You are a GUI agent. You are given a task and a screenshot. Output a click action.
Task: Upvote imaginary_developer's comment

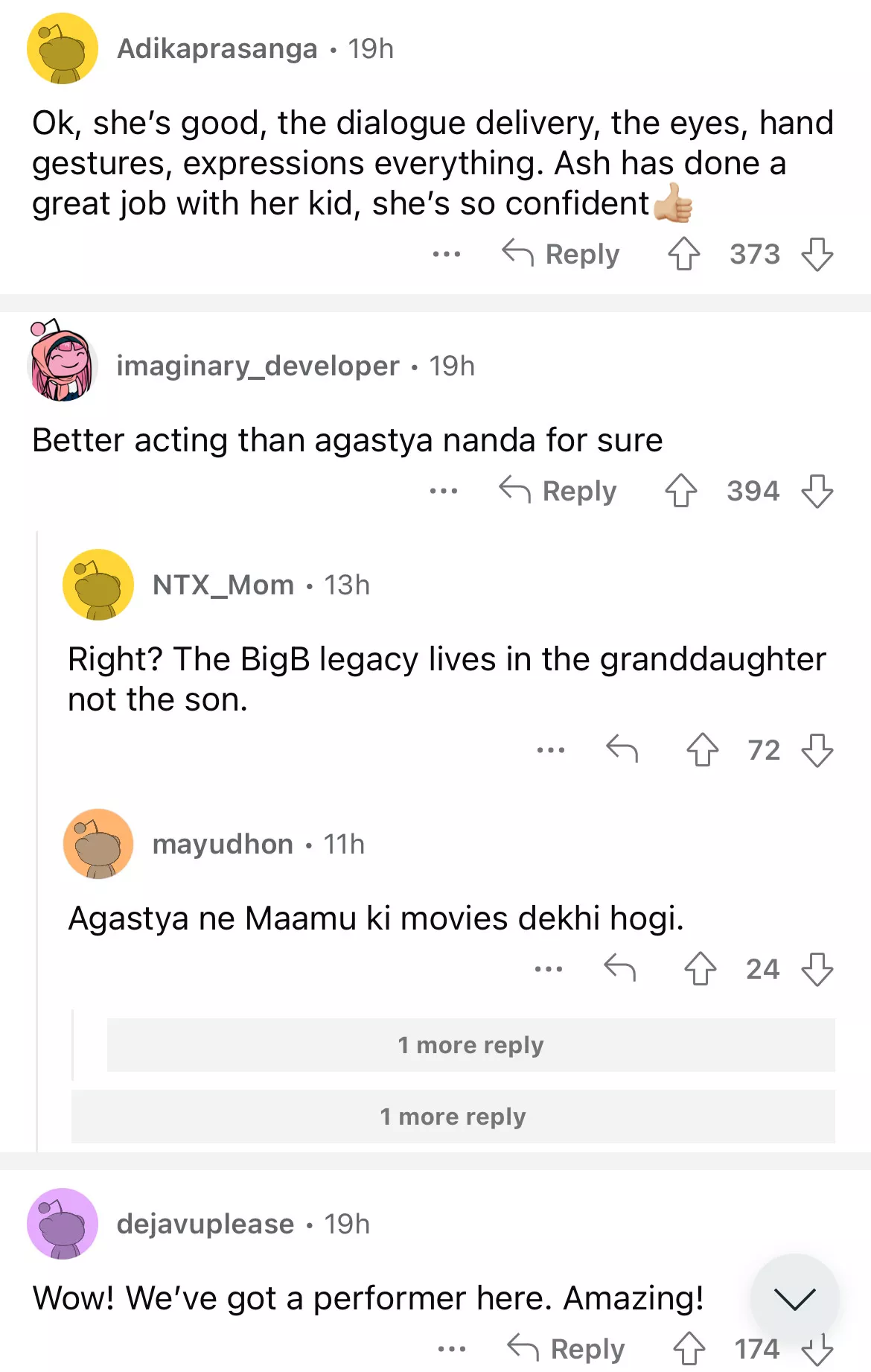680,491
